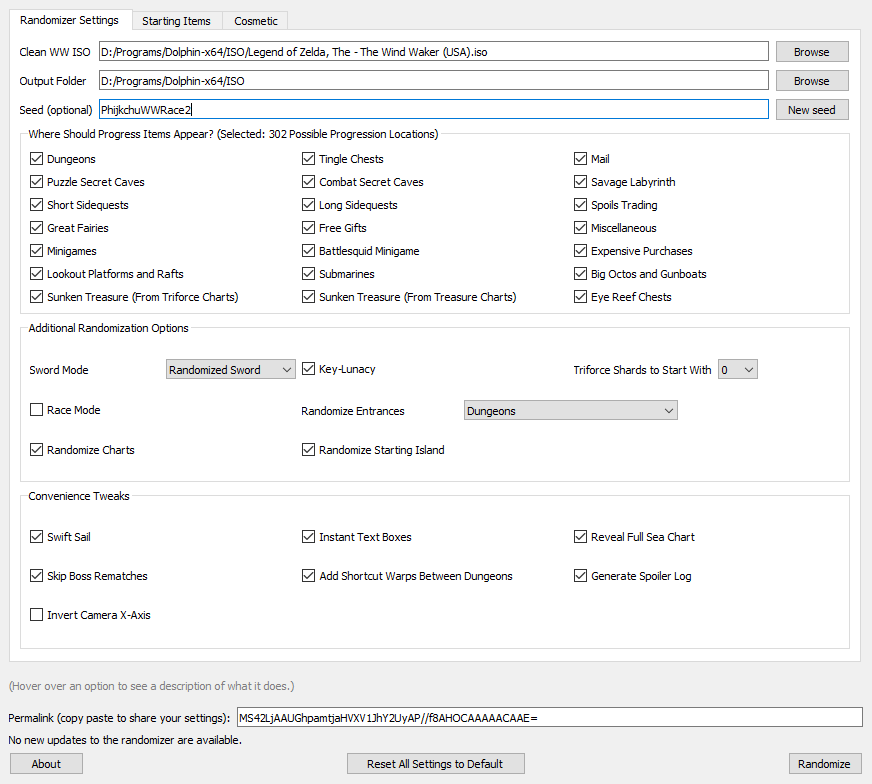The width and height of the screenshot is (872, 784).
Task: Click Reset All Settings to Default
Action: pos(435,763)
